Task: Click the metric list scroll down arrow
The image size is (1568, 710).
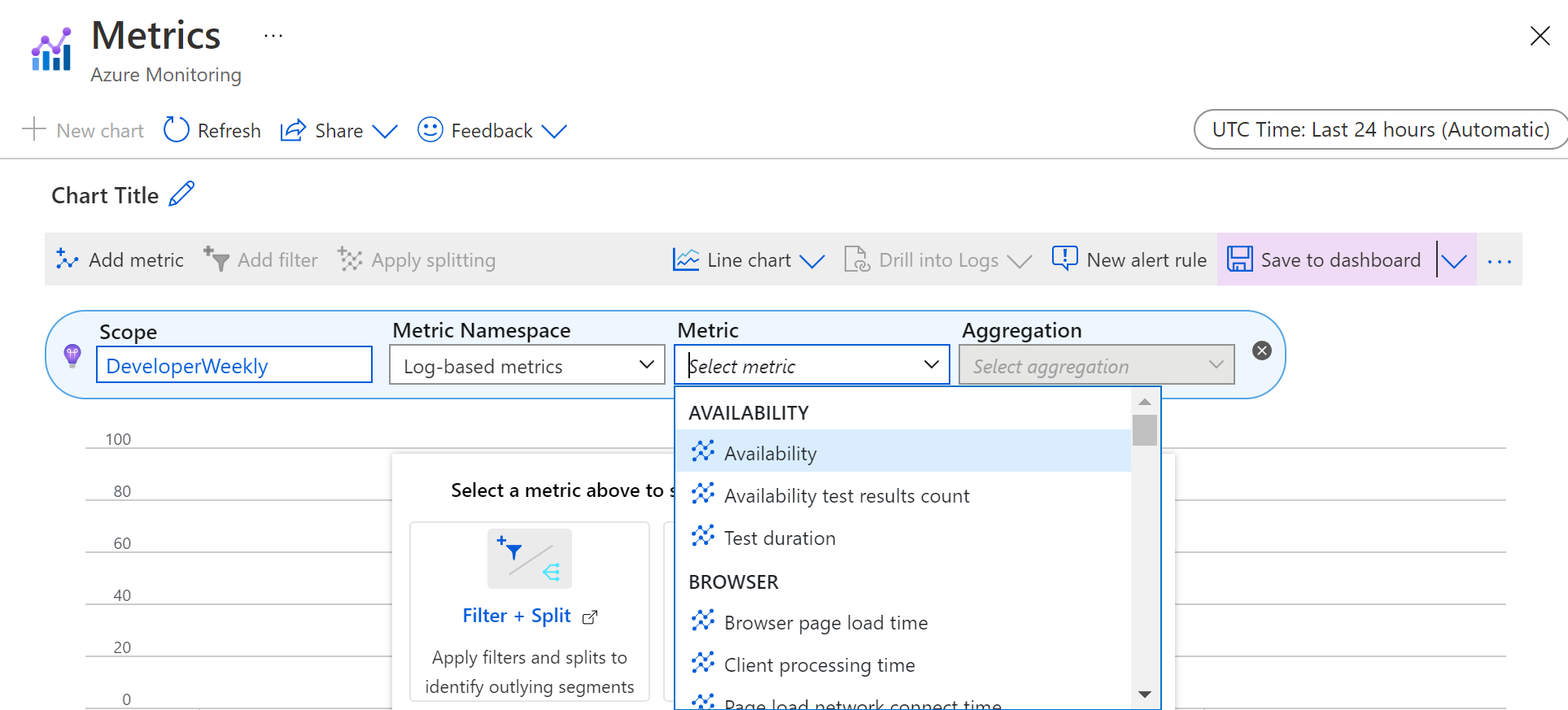Action: [1145, 695]
